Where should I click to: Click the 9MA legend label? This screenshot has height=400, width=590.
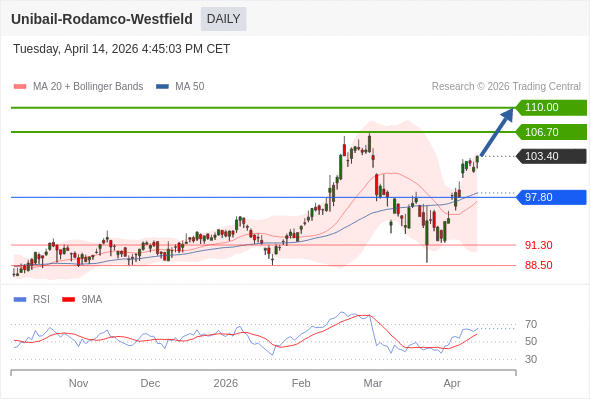(92, 300)
